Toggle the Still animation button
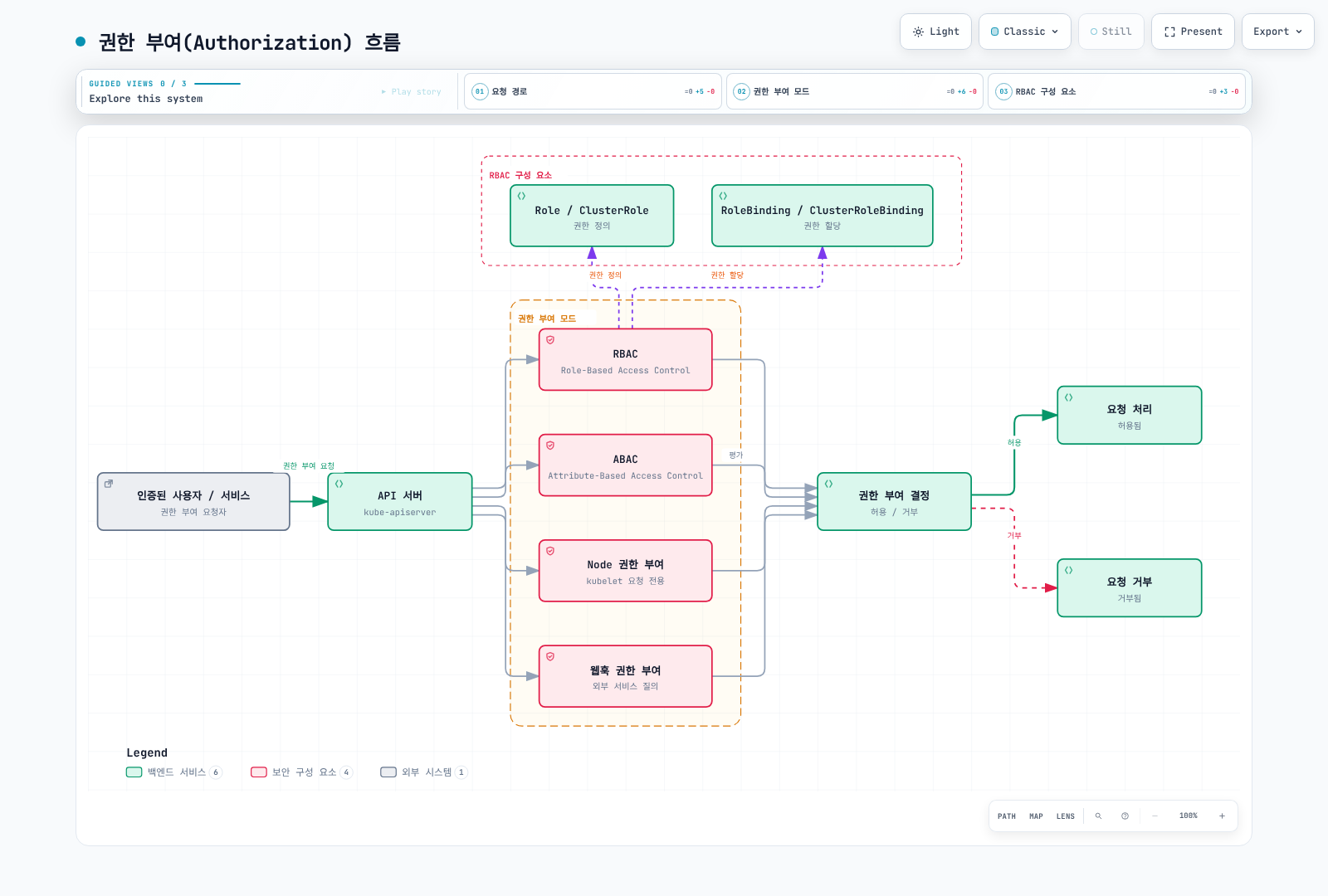This screenshot has height=896, width=1328. tap(1111, 32)
